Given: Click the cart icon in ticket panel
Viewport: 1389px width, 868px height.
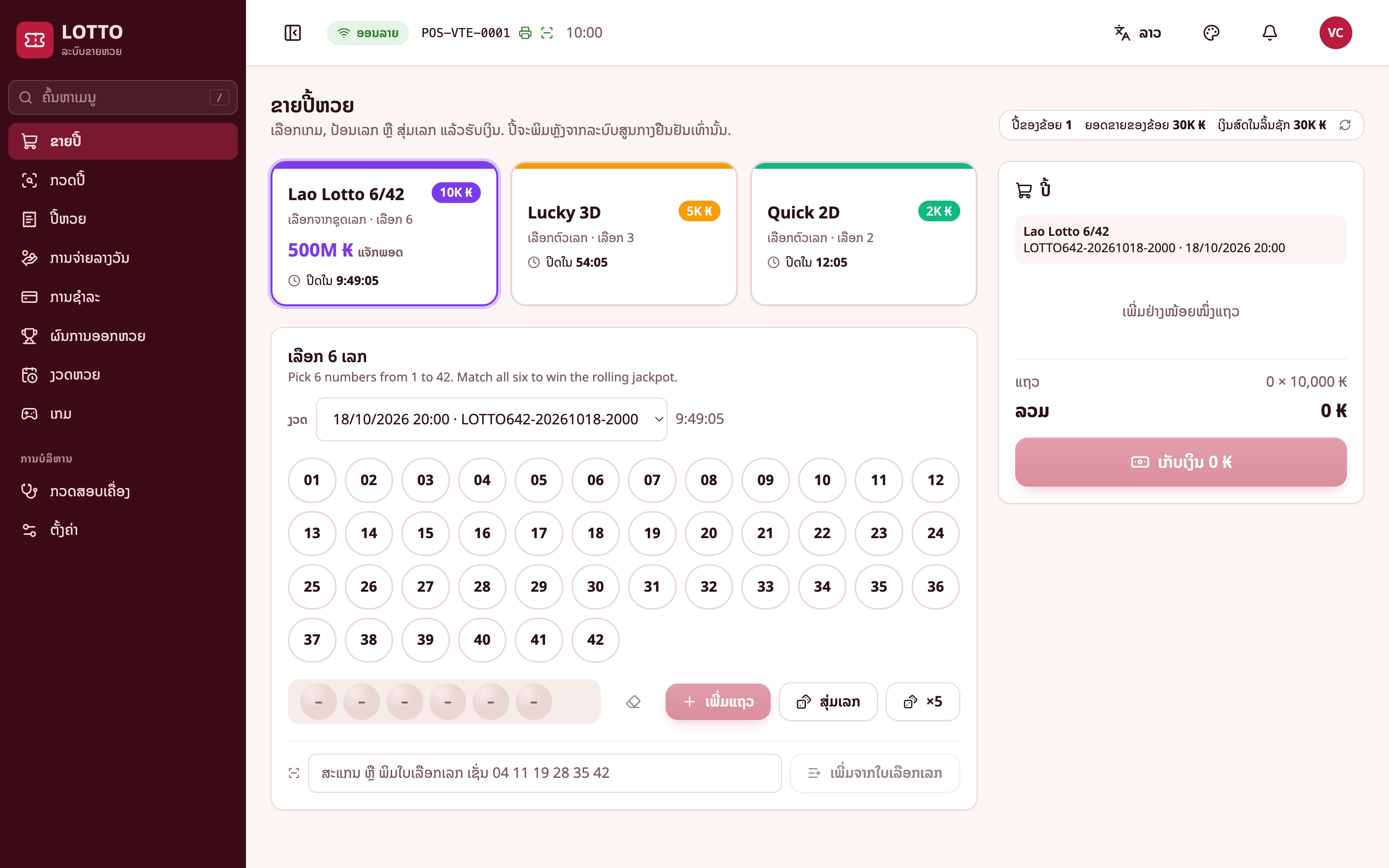Looking at the screenshot, I should point(1023,190).
